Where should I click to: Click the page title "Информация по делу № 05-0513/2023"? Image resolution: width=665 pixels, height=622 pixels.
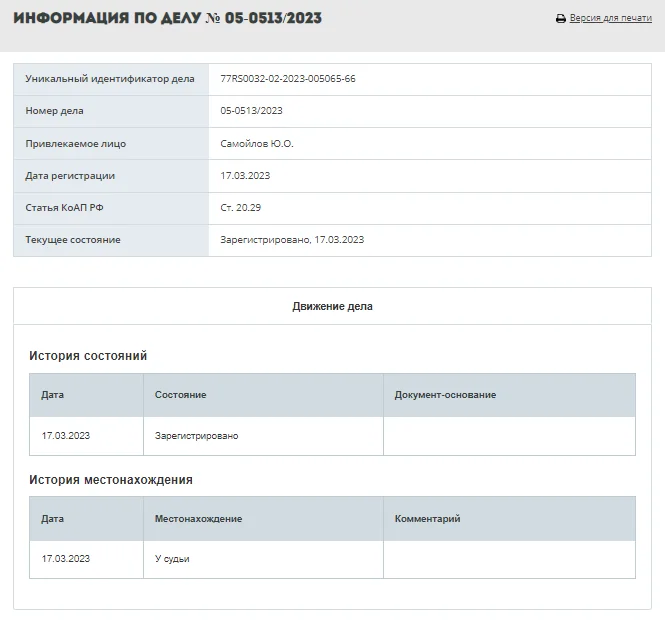coord(168,18)
